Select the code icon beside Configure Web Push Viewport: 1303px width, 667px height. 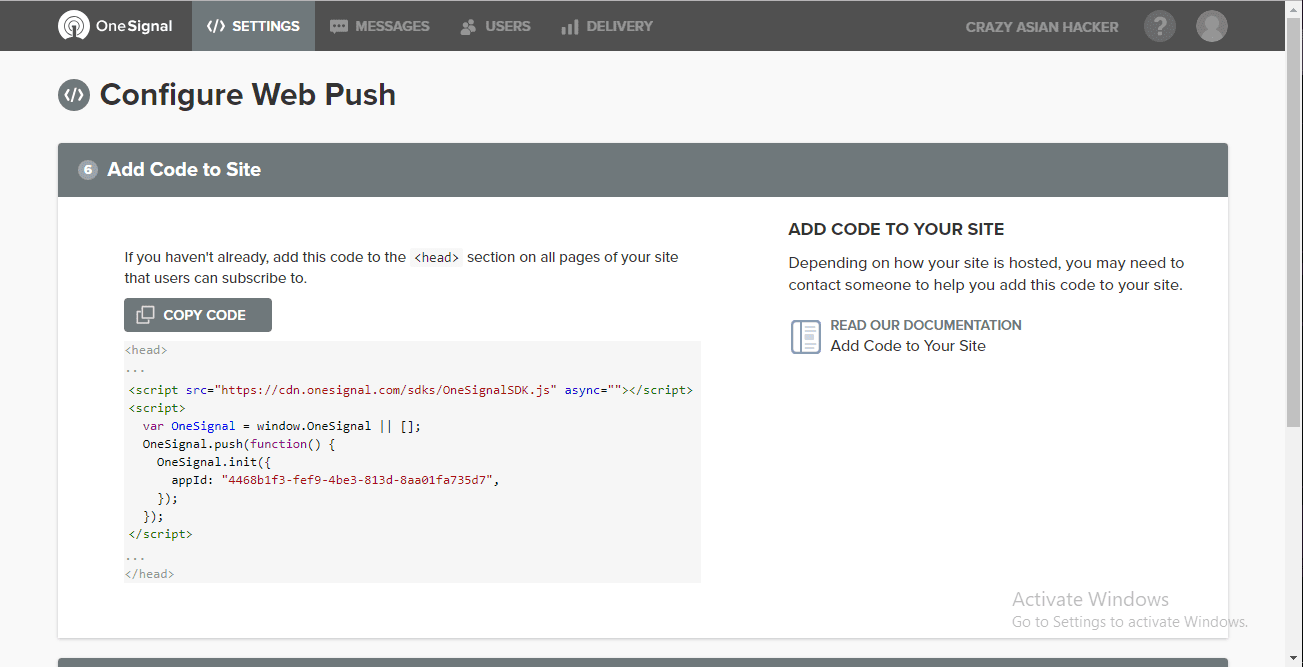(x=74, y=95)
